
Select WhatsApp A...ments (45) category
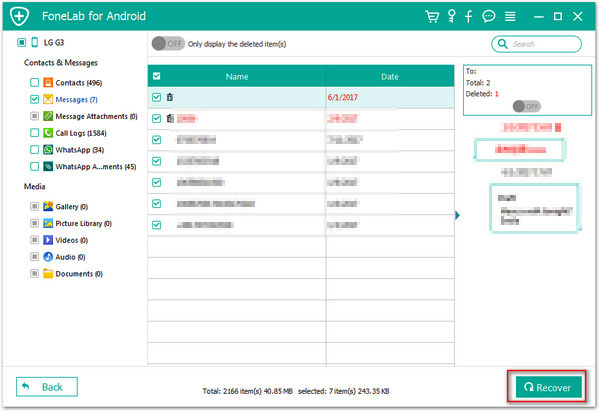(96, 166)
